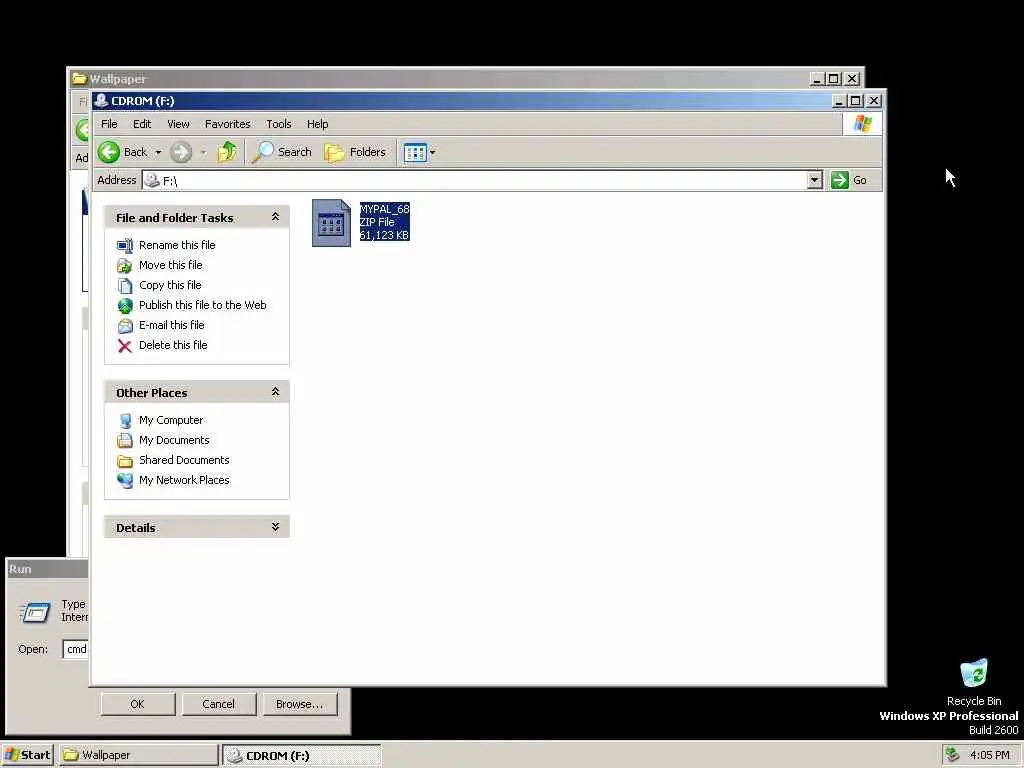
Task: Click the Start button
Action: [27, 755]
